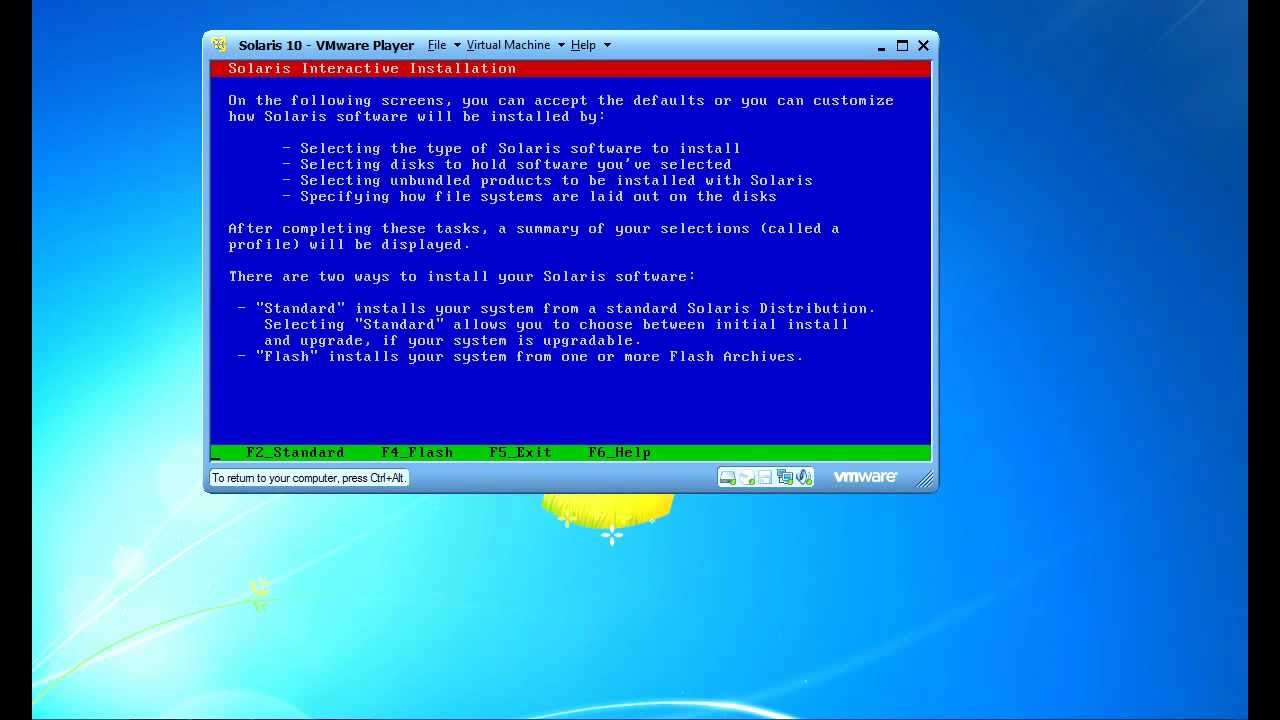The width and height of the screenshot is (1280, 720).
Task: Click the "Selecting disks to hold software" line
Action: click(507, 164)
